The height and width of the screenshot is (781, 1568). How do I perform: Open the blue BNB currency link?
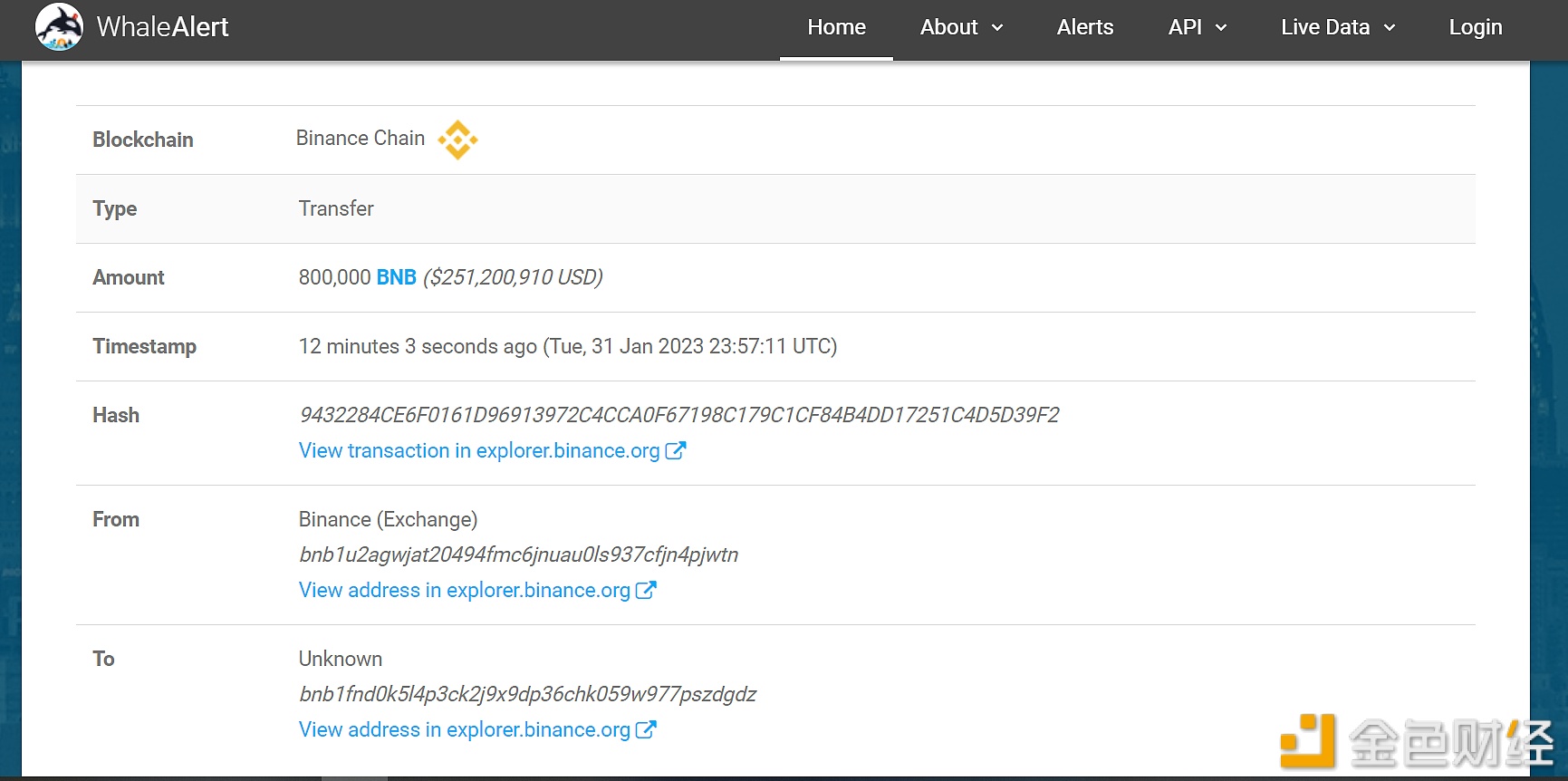tap(396, 277)
